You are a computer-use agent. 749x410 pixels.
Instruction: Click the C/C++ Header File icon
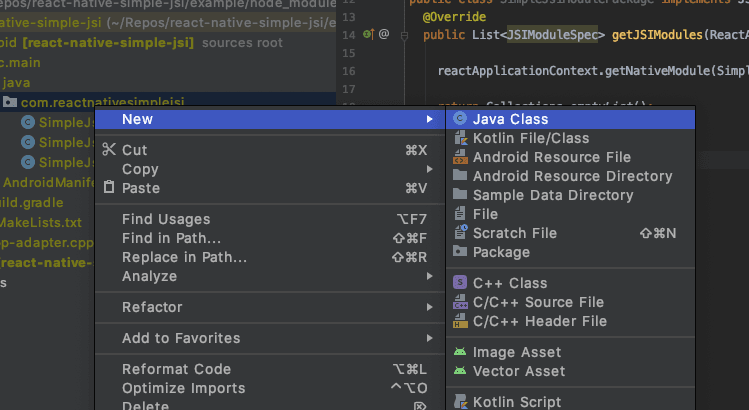point(460,321)
